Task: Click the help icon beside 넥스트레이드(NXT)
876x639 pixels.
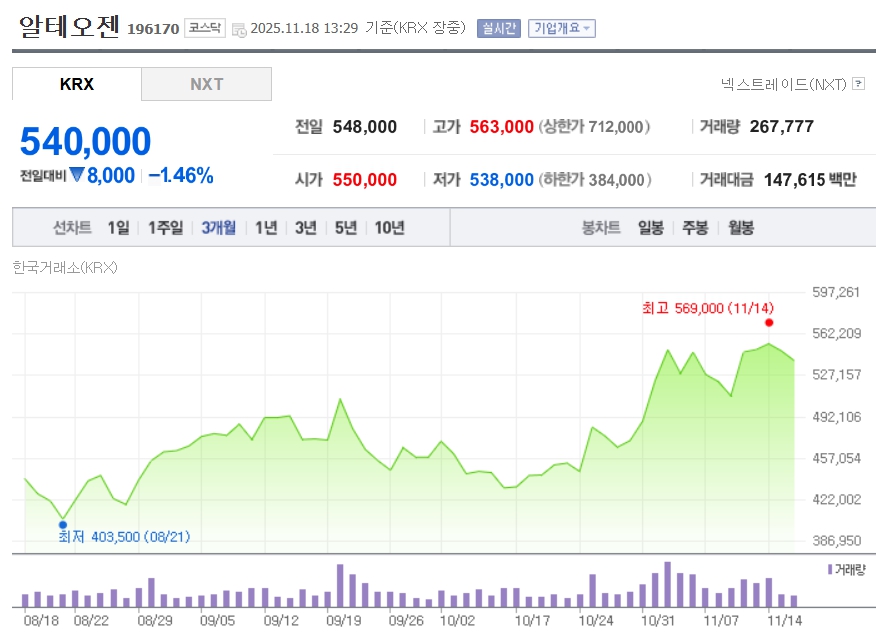Action: 858,85
